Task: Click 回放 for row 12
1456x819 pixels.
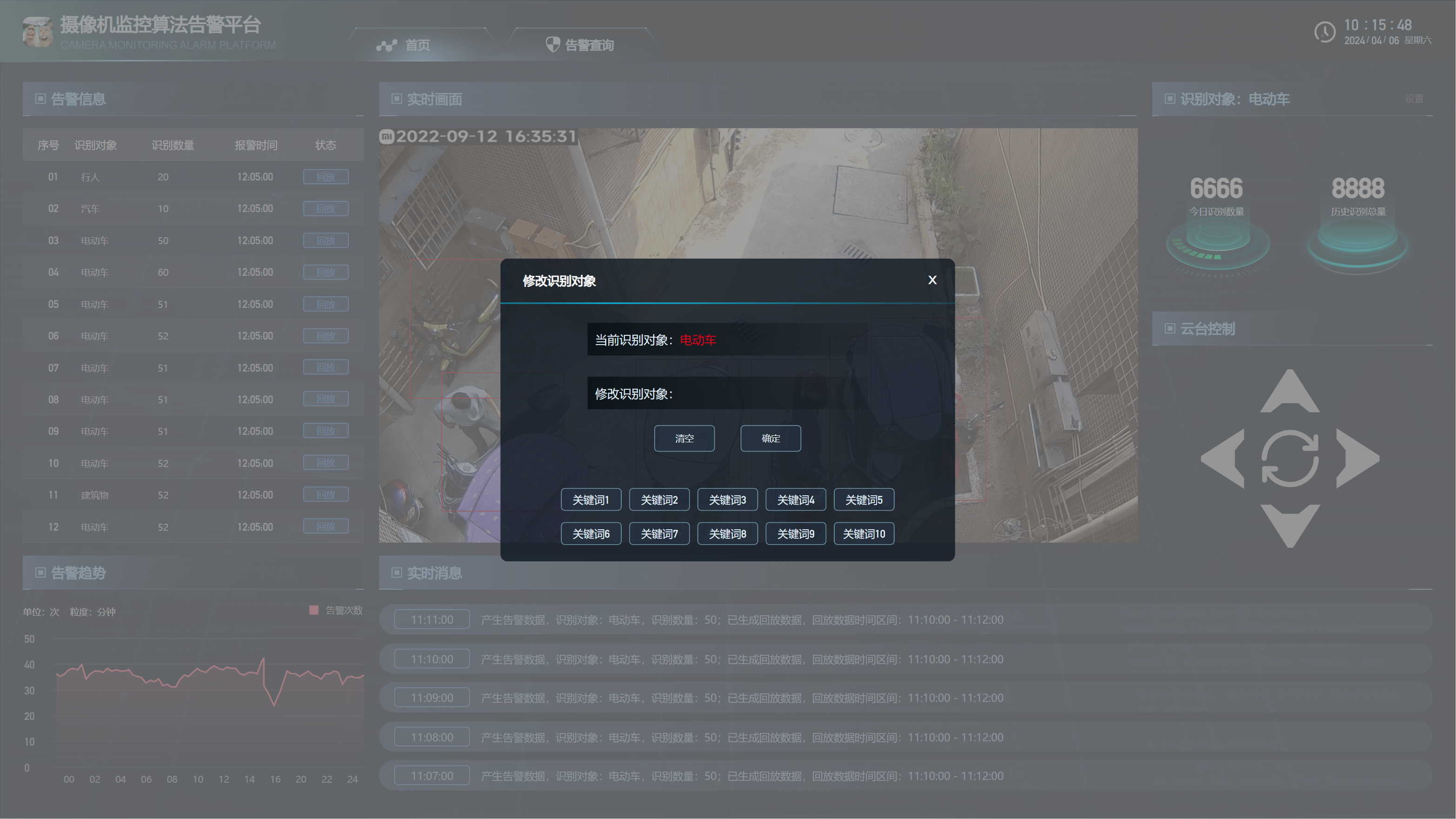Action: (x=326, y=526)
